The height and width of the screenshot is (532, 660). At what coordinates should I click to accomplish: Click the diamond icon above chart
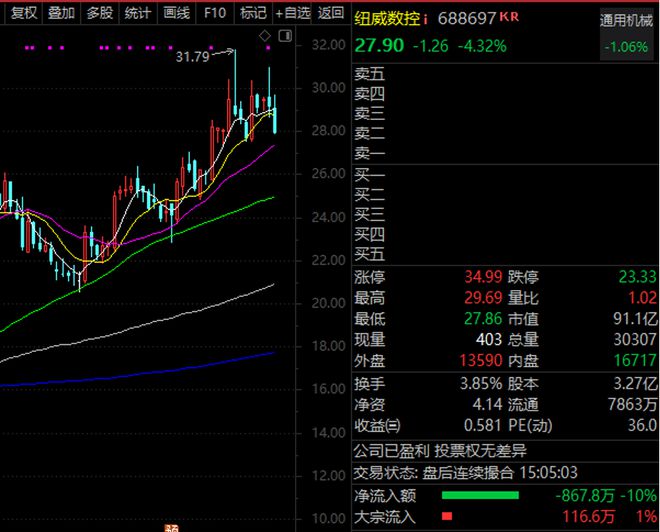[265, 36]
